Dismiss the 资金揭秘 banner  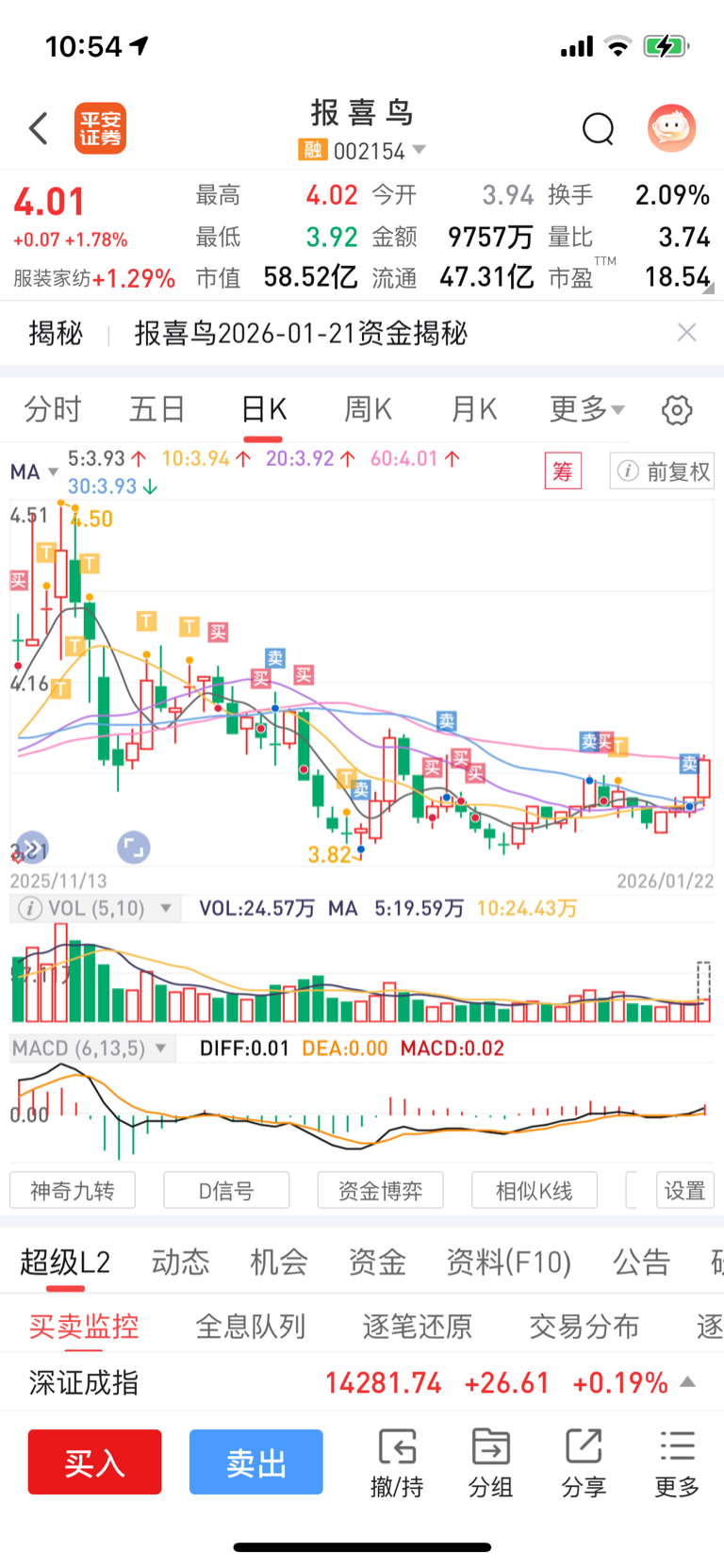[687, 332]
